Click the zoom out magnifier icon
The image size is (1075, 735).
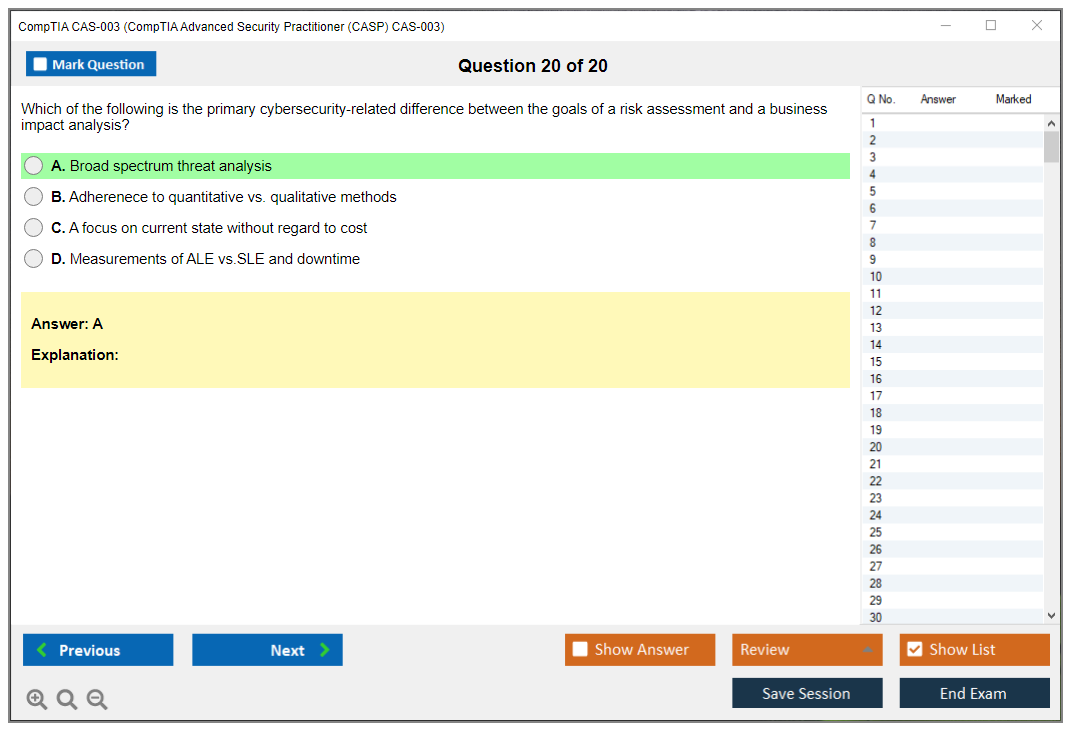tap(97, 699)
